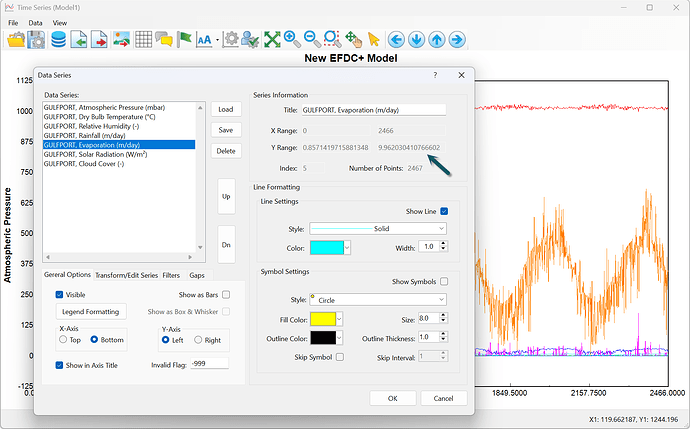
Task: Click the cyan line color swatch
Action: [327, 248]
